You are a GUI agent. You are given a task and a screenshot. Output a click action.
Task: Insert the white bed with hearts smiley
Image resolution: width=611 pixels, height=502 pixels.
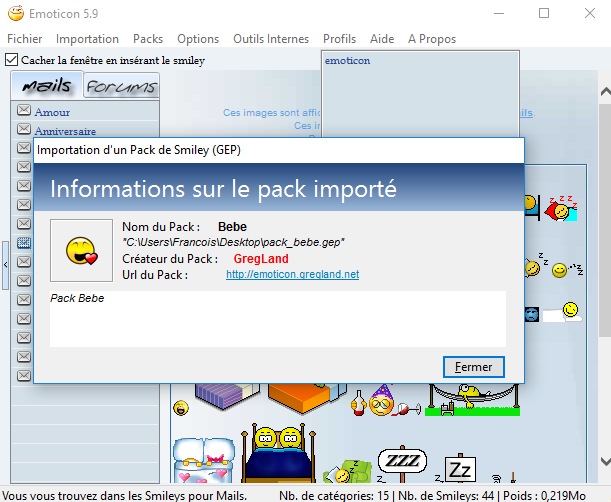pyautogui.click(x=204, y=461)
